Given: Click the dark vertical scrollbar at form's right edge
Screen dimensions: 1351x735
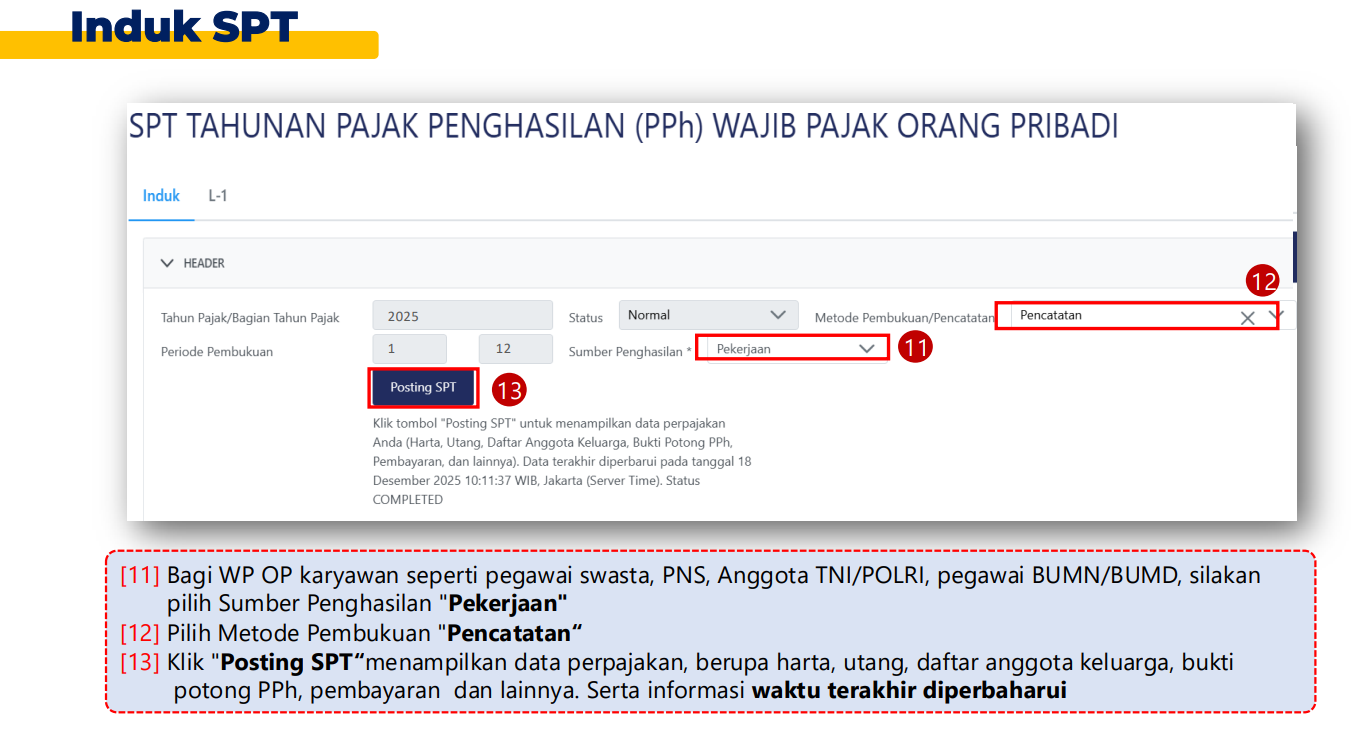Looking at the screenshot, I should pyautogui.click(x=1294, y=257).
